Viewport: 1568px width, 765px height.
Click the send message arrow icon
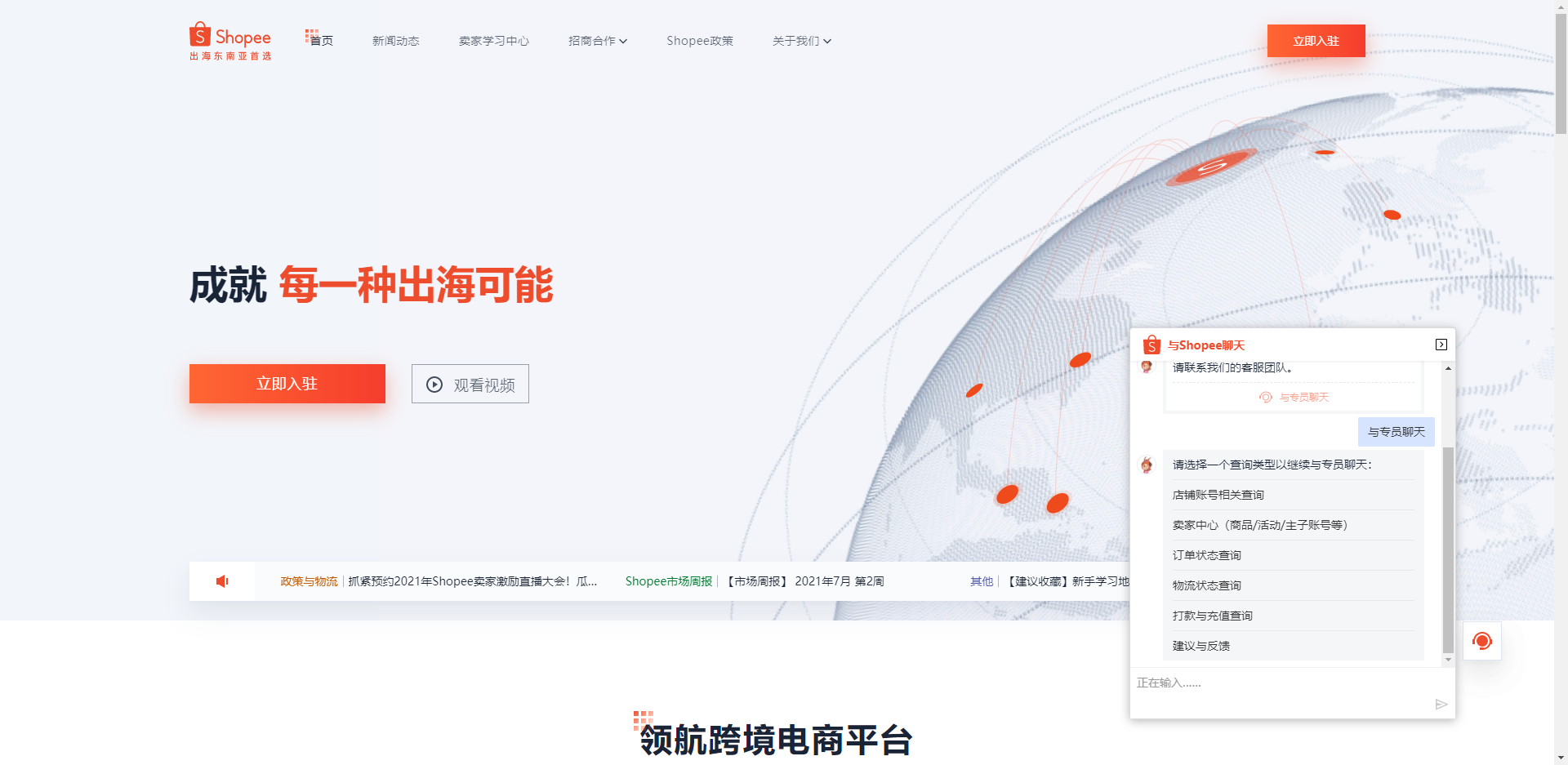(1441, 705)
